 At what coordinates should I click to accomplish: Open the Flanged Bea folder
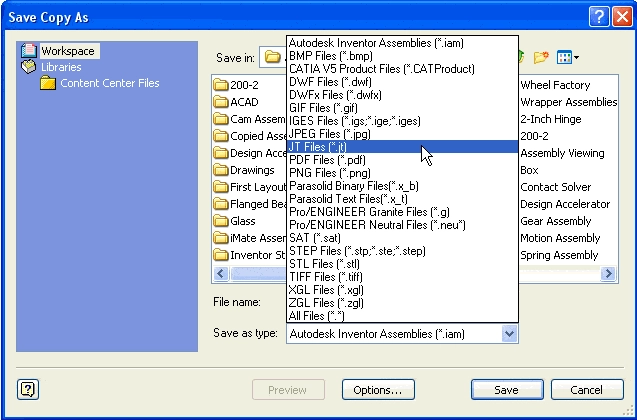pyautogui.click(x=249, y=204)
